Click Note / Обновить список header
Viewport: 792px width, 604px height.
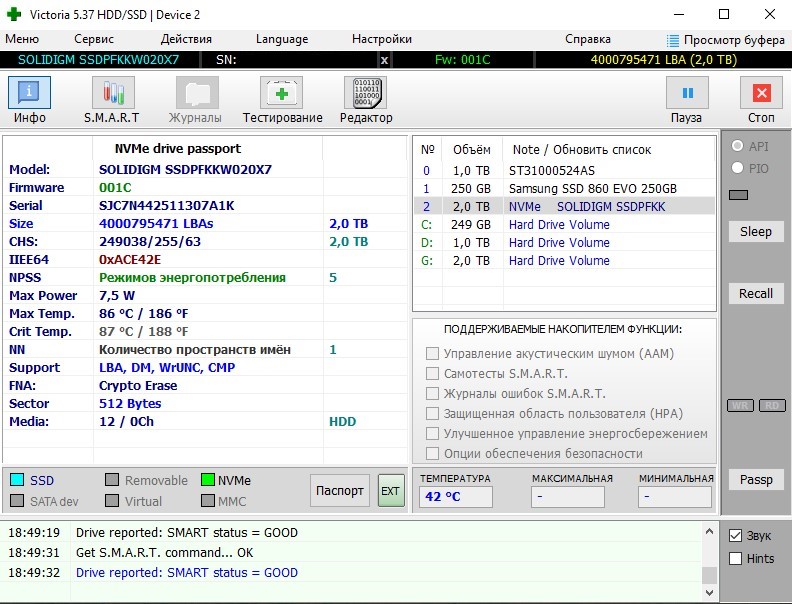[x=582, y=150]
